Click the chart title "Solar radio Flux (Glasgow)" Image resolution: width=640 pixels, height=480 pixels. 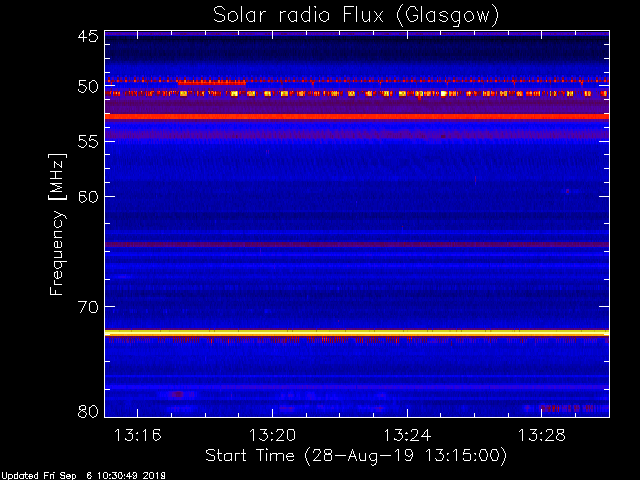(356, 16)
